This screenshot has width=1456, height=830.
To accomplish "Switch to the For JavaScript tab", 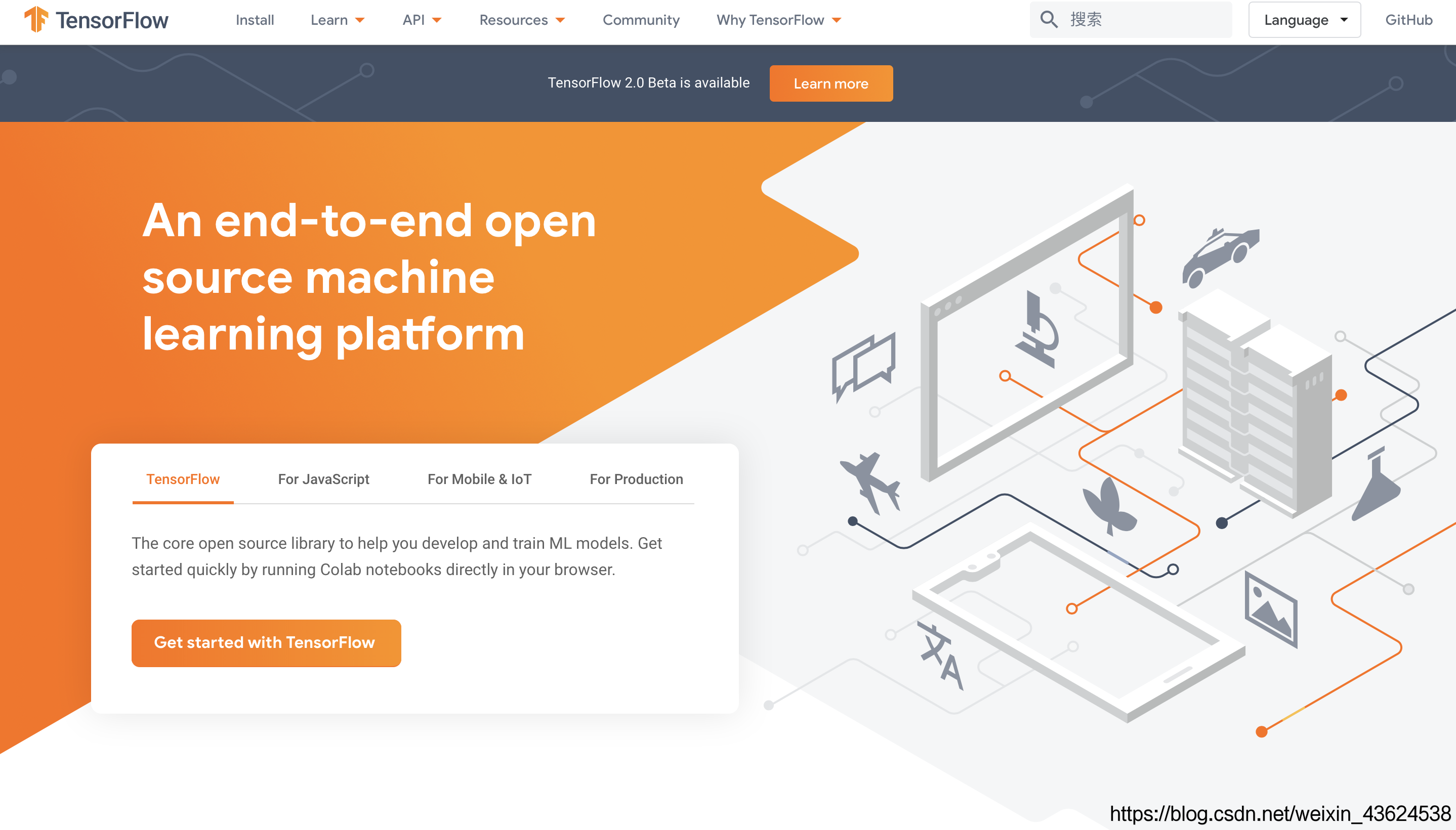I will [x=323, y=479].
